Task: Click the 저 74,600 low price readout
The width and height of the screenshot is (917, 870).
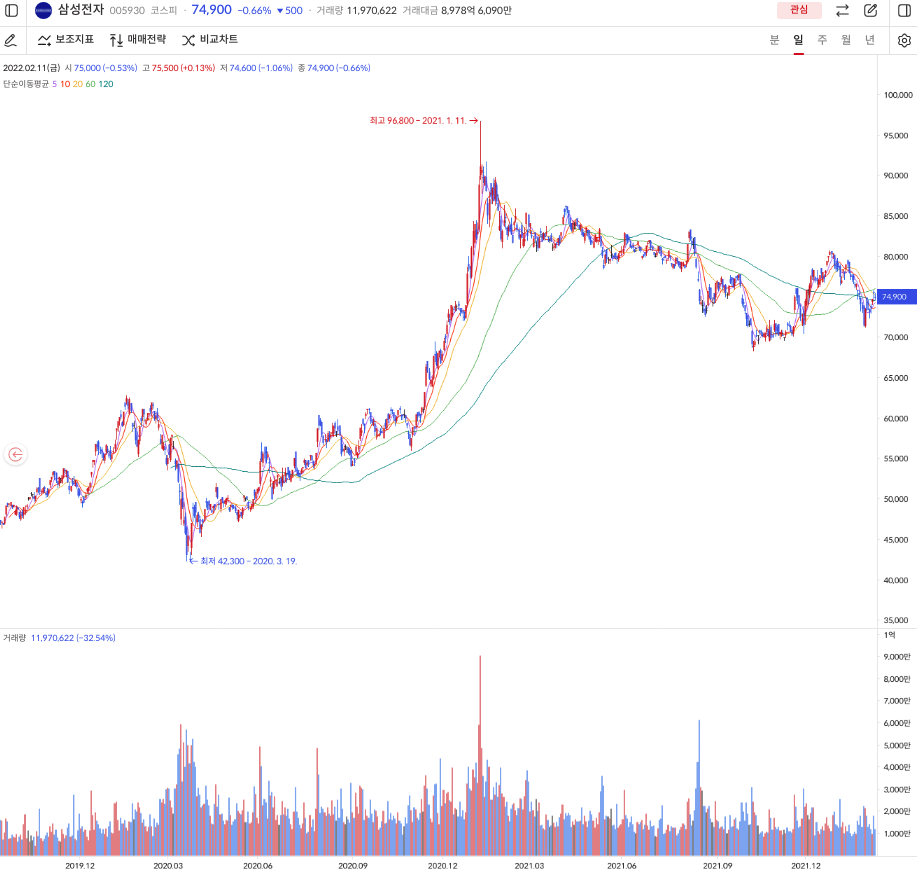Action: (256, 68)
